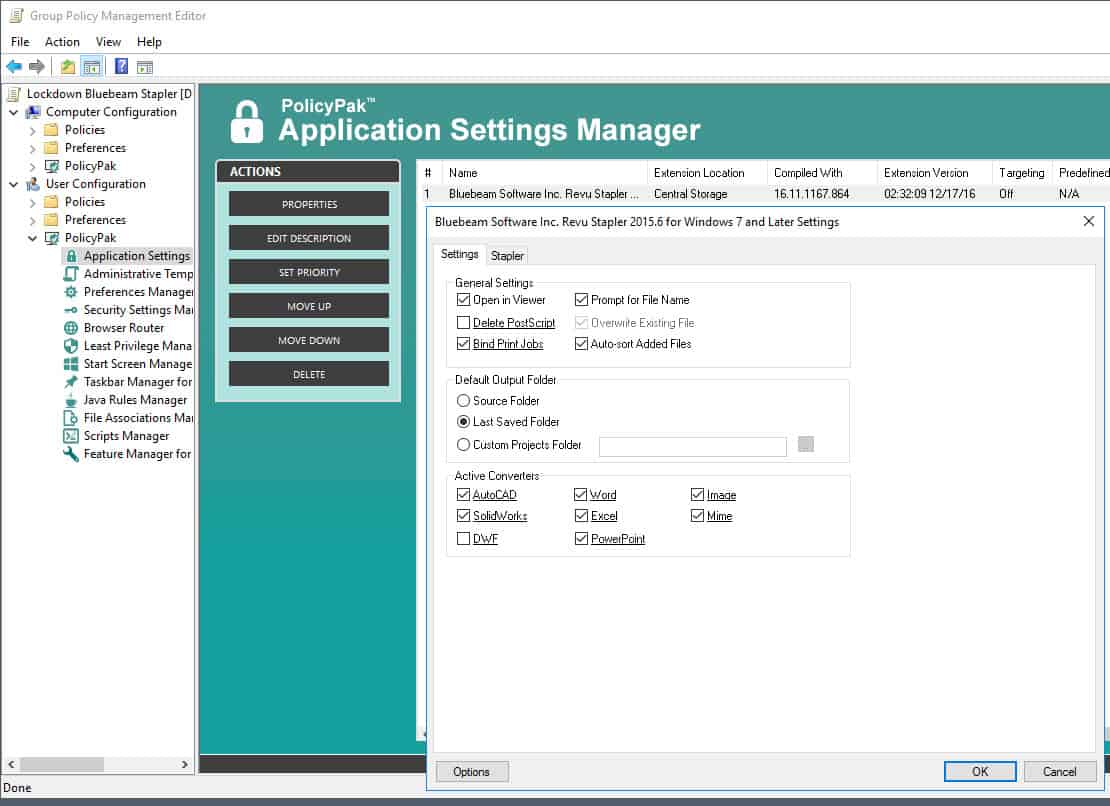Expand Preferences under User Configuration
The width and height of the screenshot is (1110, 806).
coord(33,220)
